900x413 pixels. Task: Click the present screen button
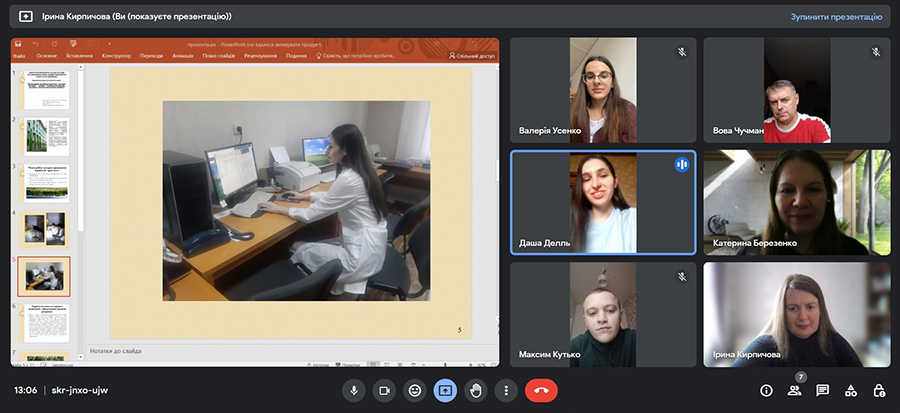click(x=445, y=391)
